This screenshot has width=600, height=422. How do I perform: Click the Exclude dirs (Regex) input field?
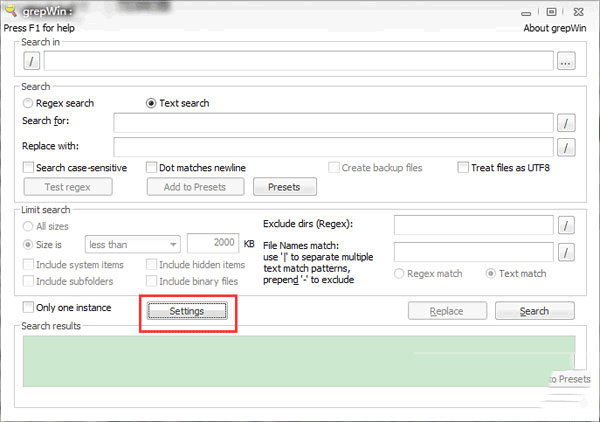tap(473, 224)
